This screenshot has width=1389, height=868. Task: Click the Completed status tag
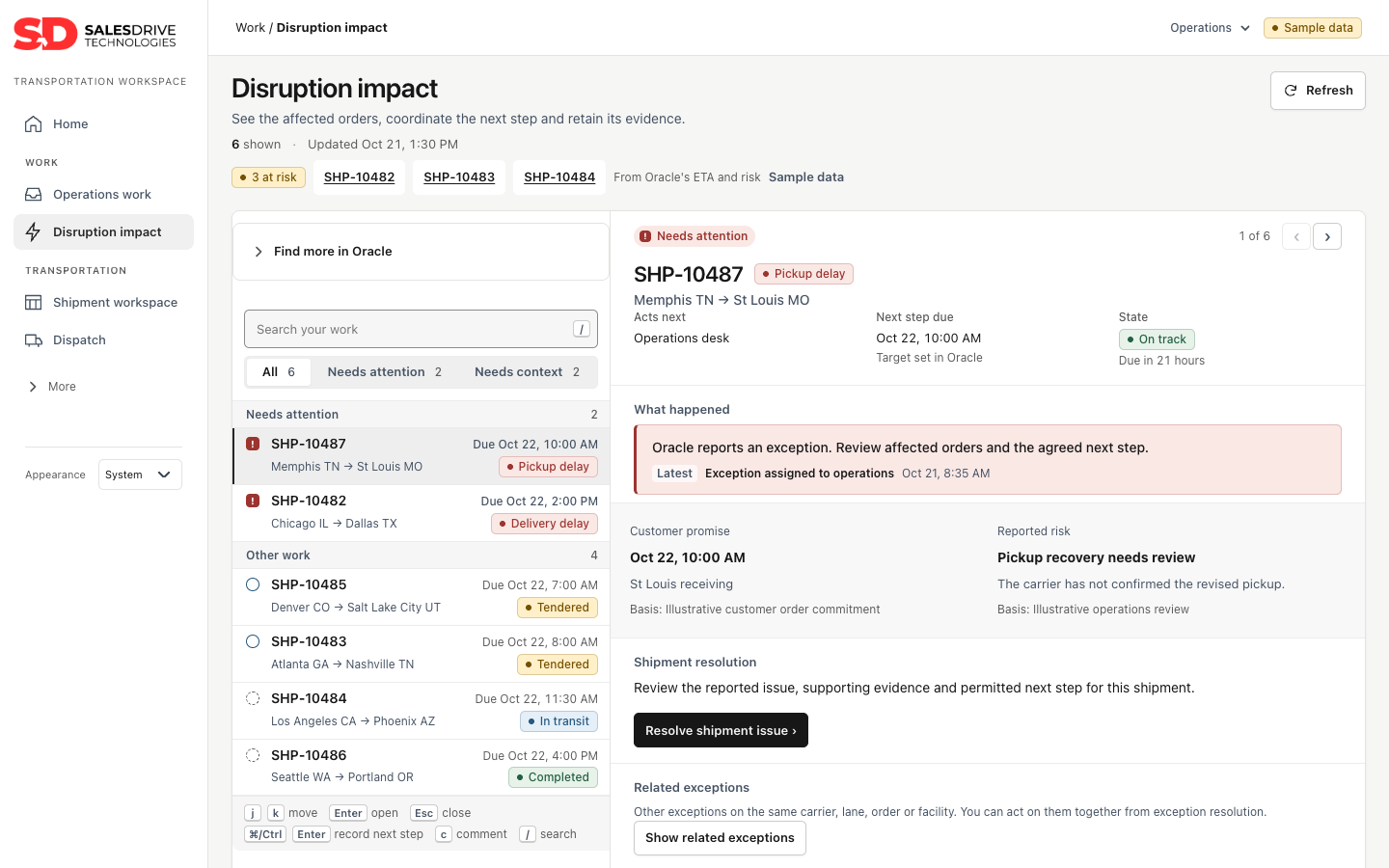tap(553, 777)
